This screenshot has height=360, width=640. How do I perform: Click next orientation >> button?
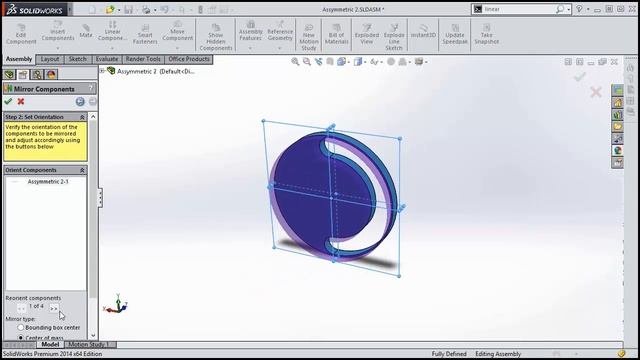click(54, 308)
